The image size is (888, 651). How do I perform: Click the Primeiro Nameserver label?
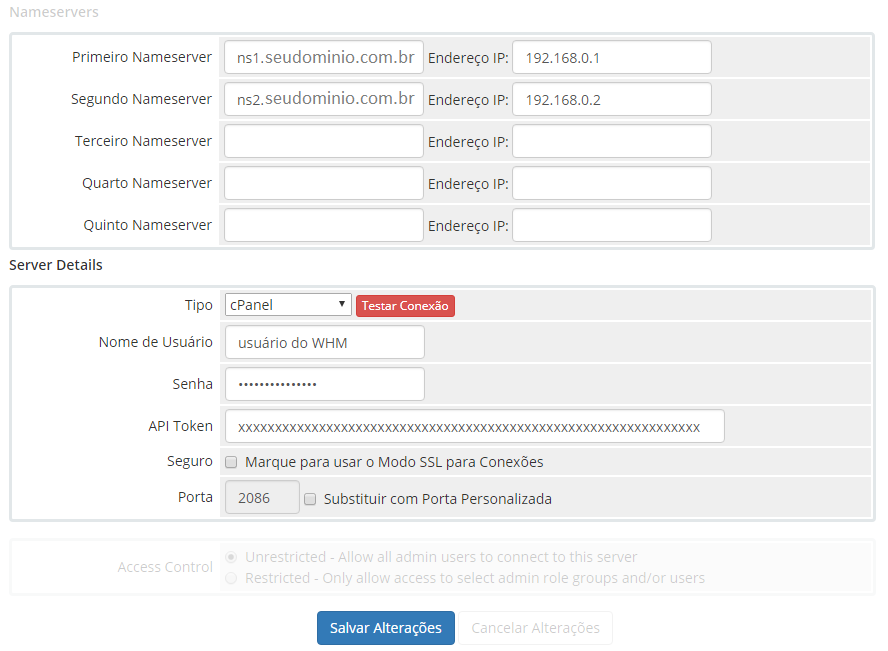[x=142, y=57]
